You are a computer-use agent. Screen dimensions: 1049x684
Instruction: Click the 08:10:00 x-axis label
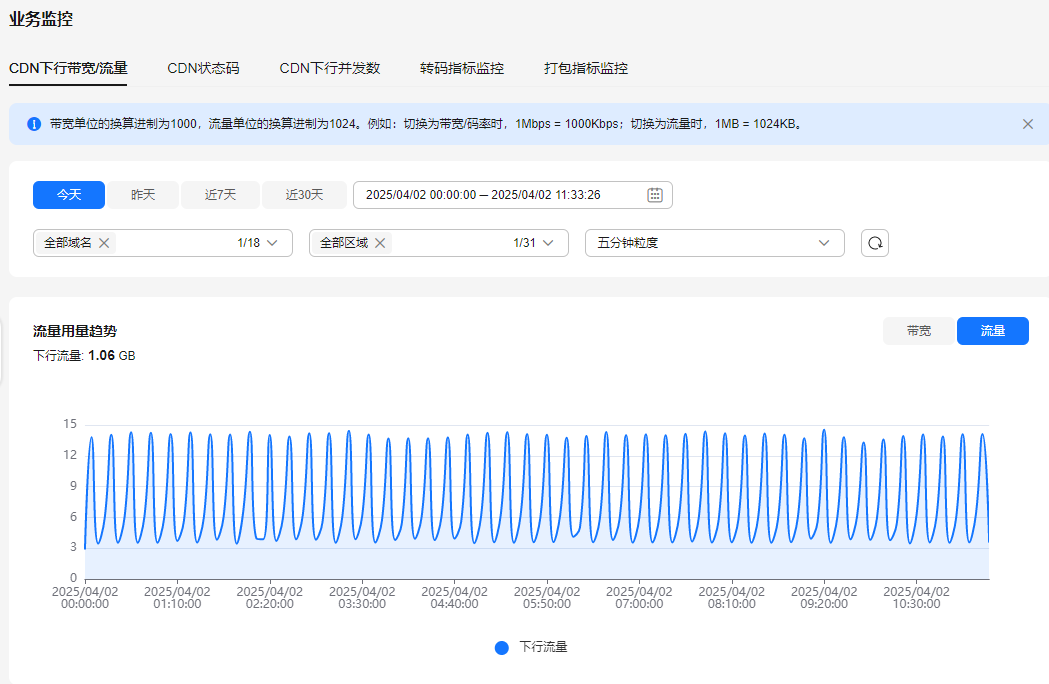[732, 598]
